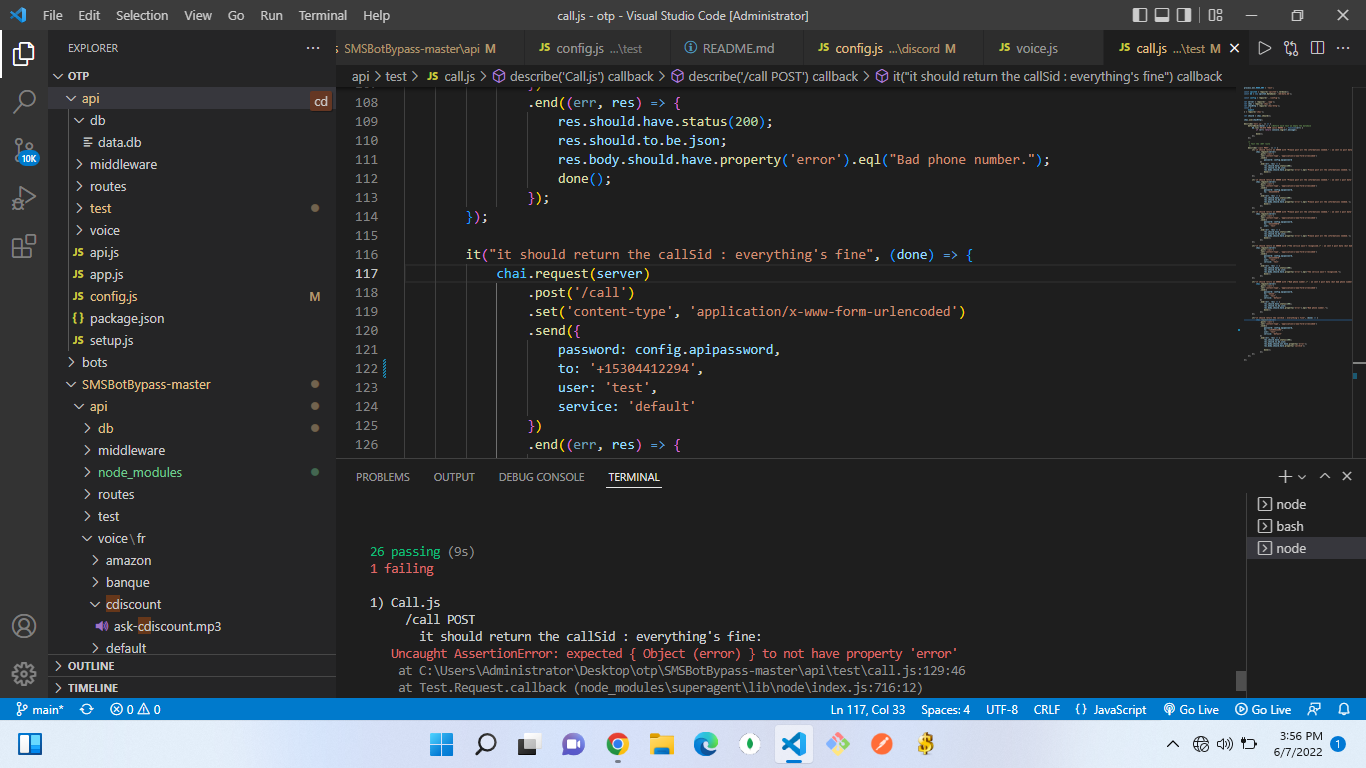Toggle the Primary Side Bar layout button

click(x=1141, y=15)
